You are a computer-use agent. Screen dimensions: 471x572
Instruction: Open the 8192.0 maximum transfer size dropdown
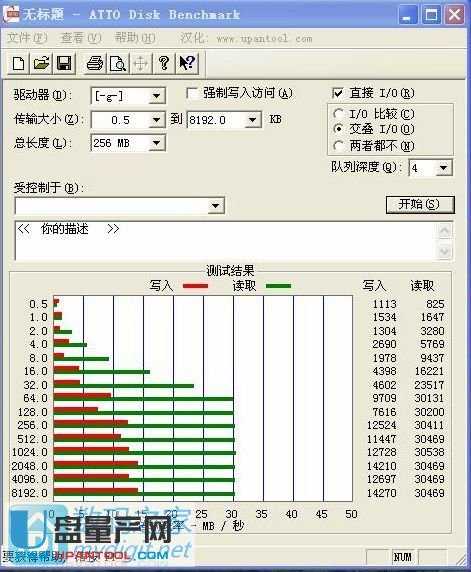pyautogui.click(x=252, y=120)
